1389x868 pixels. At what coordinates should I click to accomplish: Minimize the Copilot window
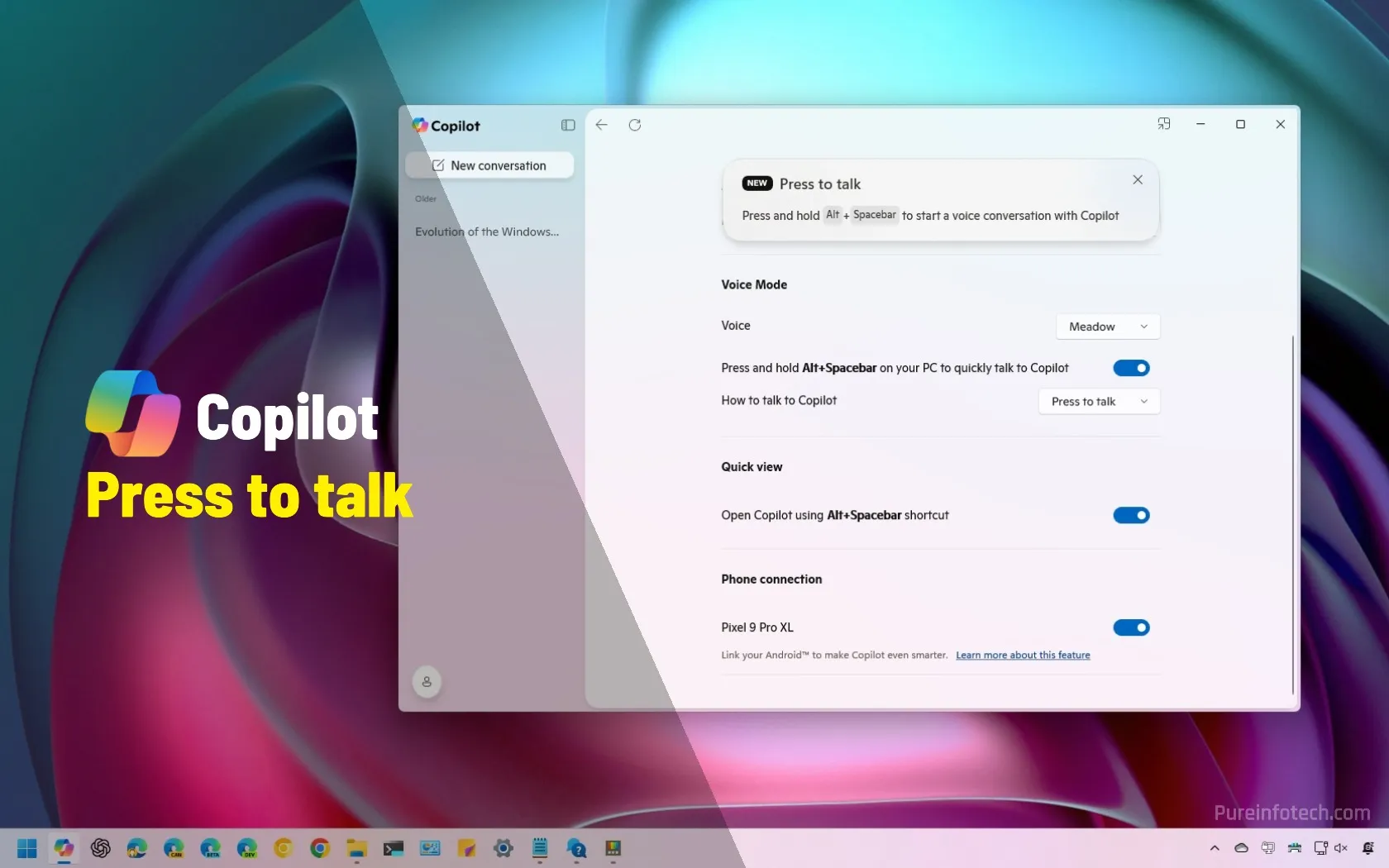click(x=1200, y=124)
